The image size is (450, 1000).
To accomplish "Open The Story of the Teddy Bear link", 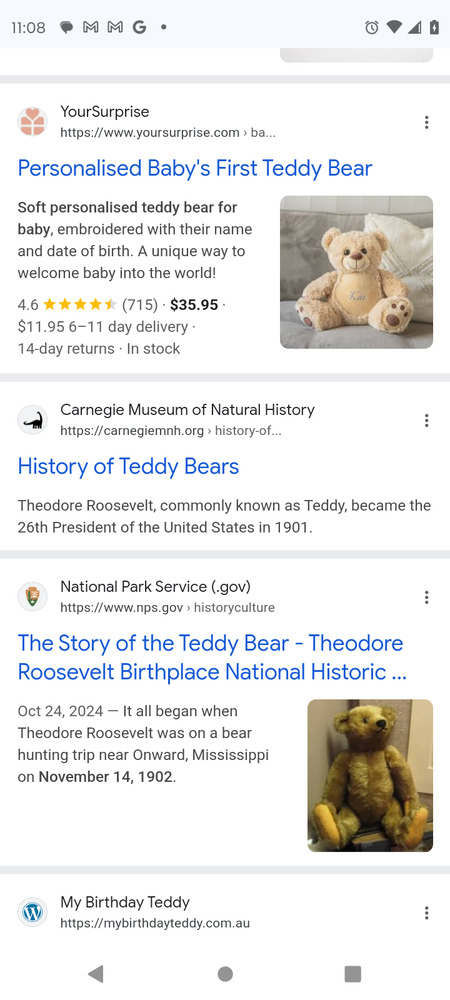I will click(212, 657).
